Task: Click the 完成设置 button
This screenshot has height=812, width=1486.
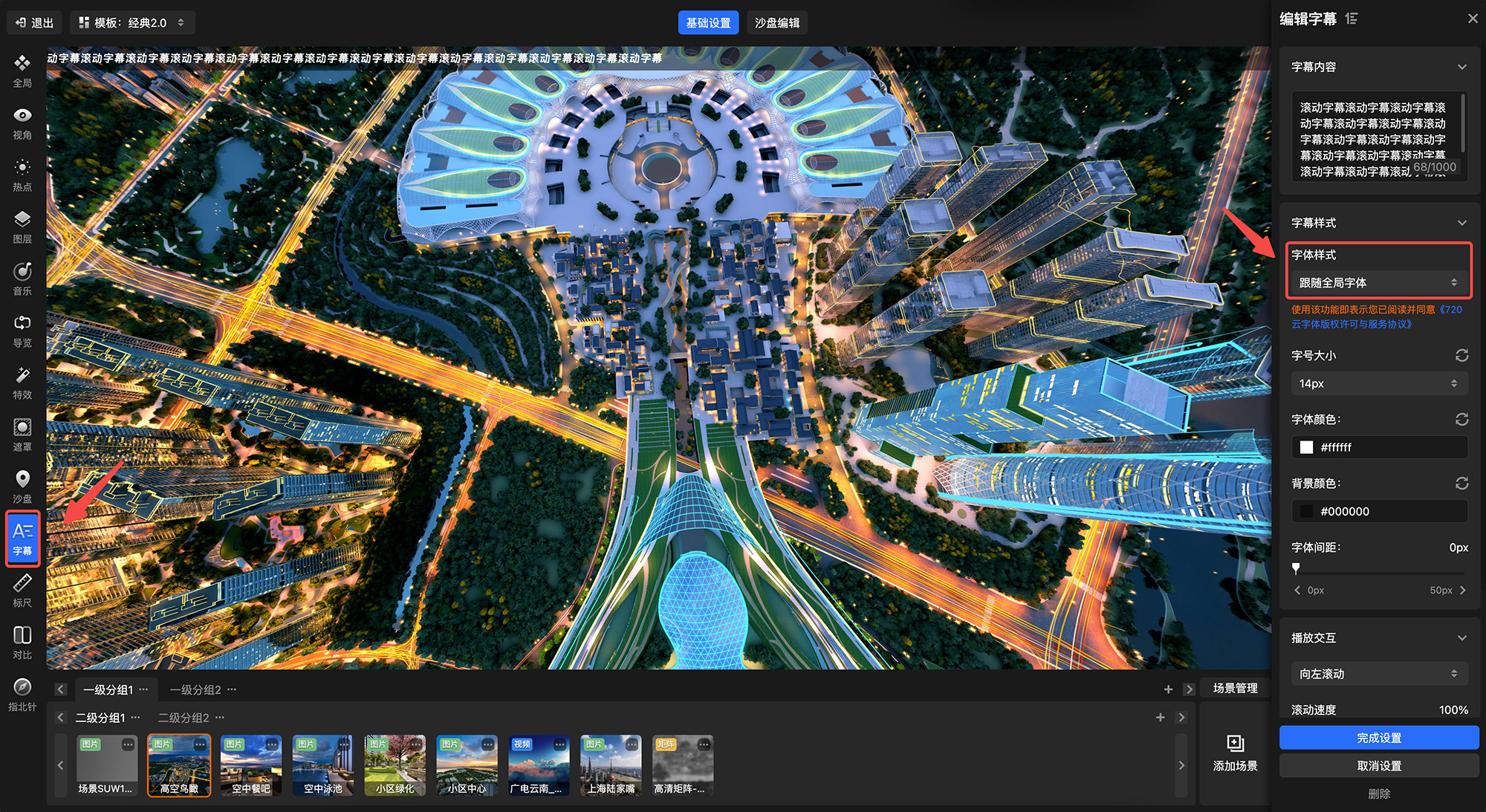Action: pyautogui.click(x=1379, y=738)
